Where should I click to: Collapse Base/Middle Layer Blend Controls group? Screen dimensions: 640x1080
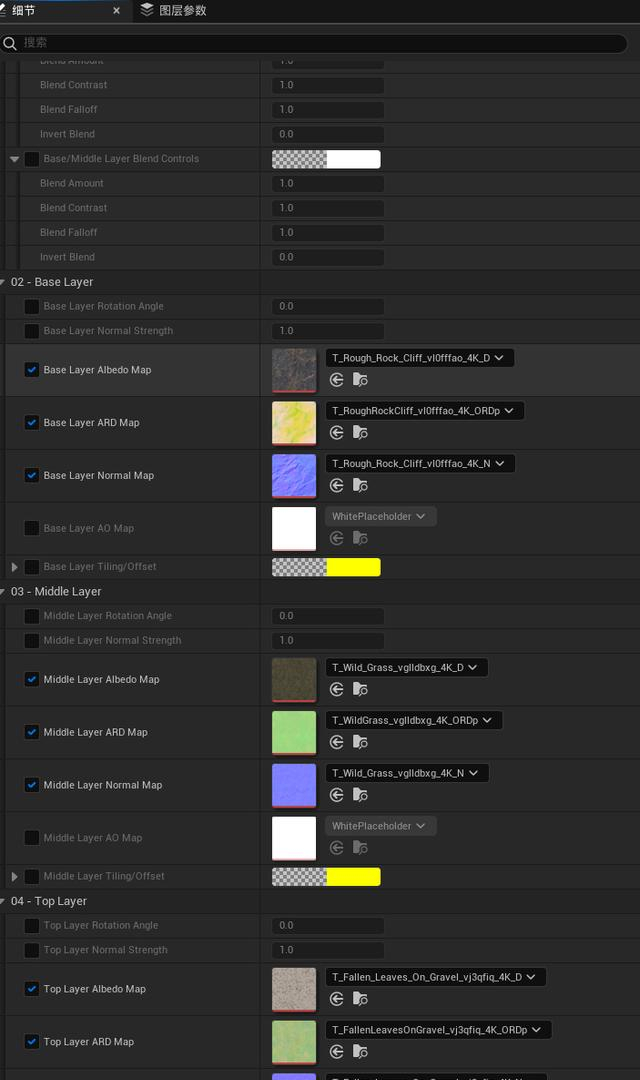click(14, 158)
